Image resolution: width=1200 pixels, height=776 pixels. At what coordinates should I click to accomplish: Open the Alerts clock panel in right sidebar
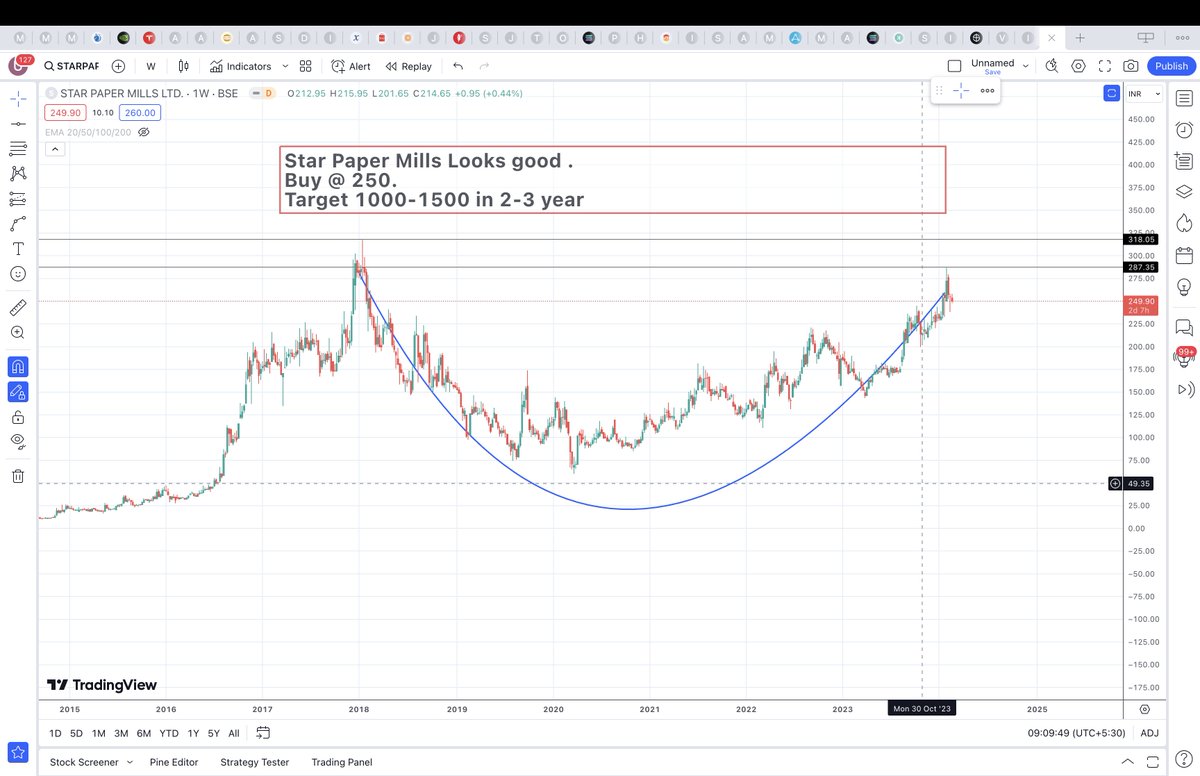[x=1184, y=130]
